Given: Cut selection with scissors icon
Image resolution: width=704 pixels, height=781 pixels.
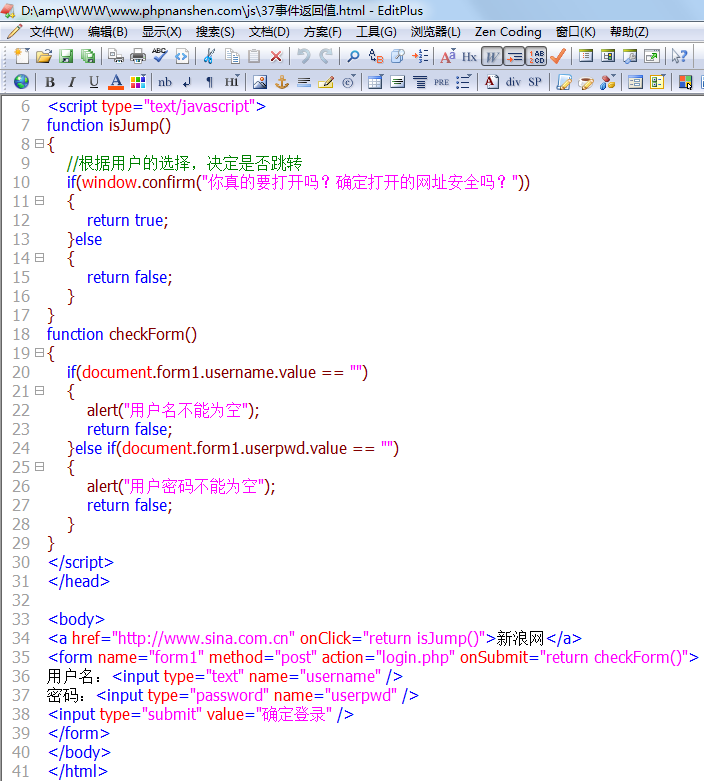Looking at the screenshot, I should (209, 56).
